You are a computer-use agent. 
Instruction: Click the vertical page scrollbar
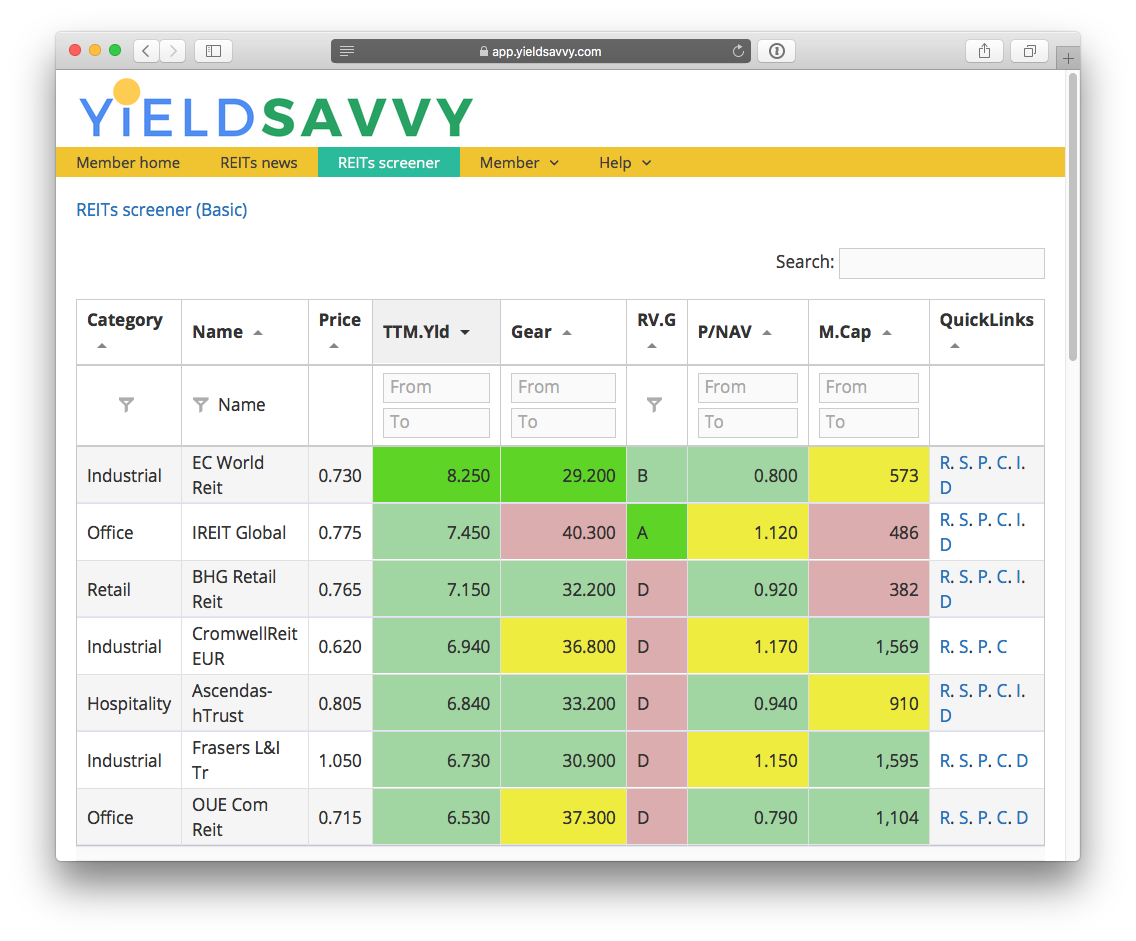[x=1072, y=215]
